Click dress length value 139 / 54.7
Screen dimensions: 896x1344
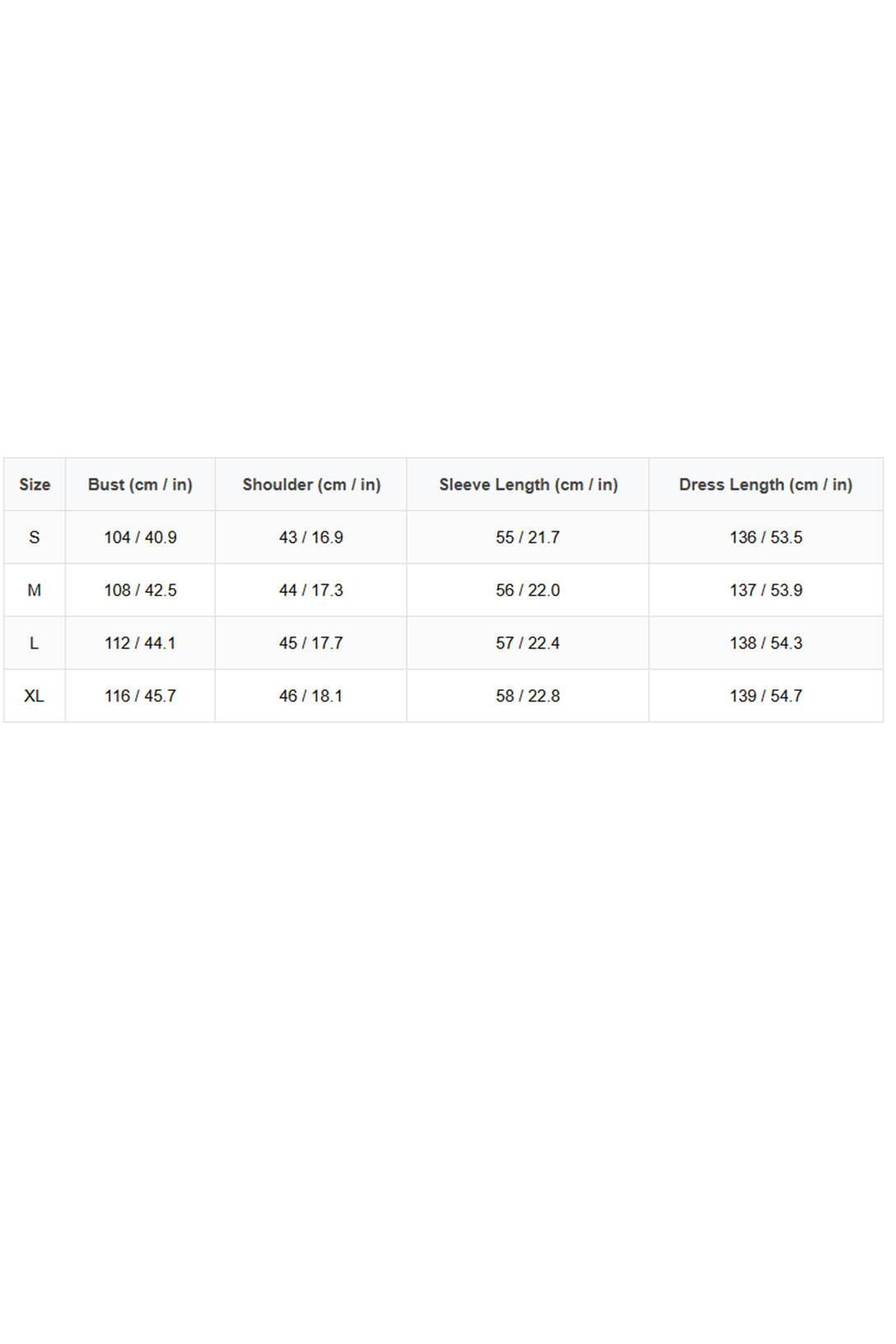coord(765,696)
